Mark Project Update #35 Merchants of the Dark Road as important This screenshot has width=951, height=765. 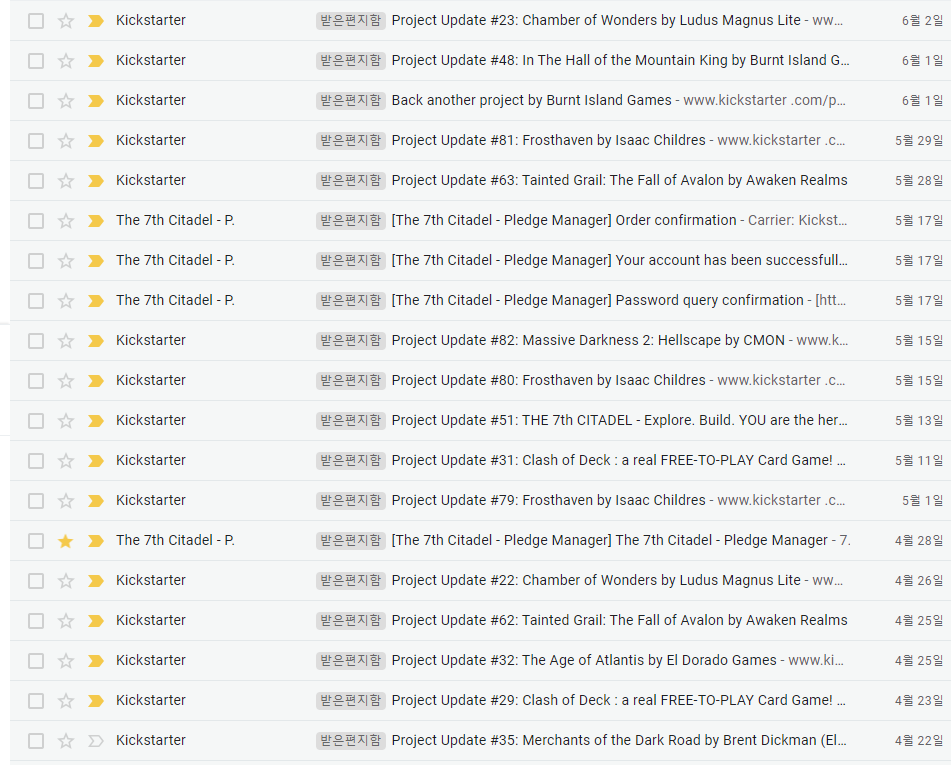96,742
